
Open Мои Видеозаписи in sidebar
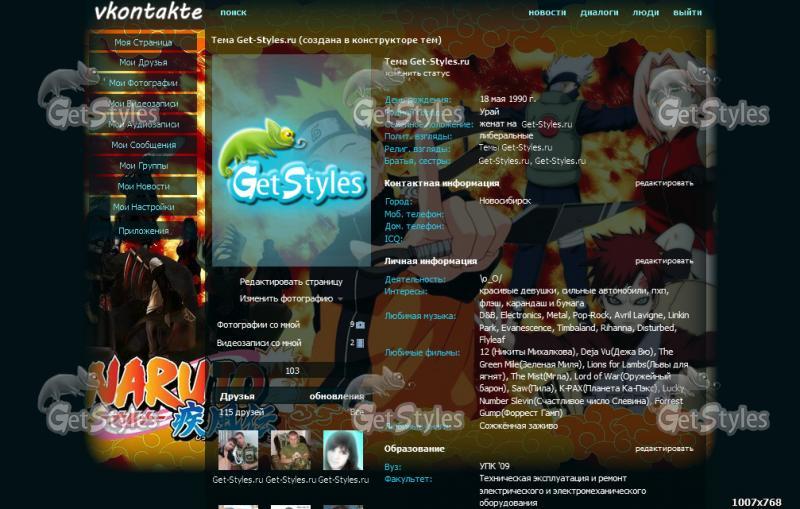(x=143, y=104)
